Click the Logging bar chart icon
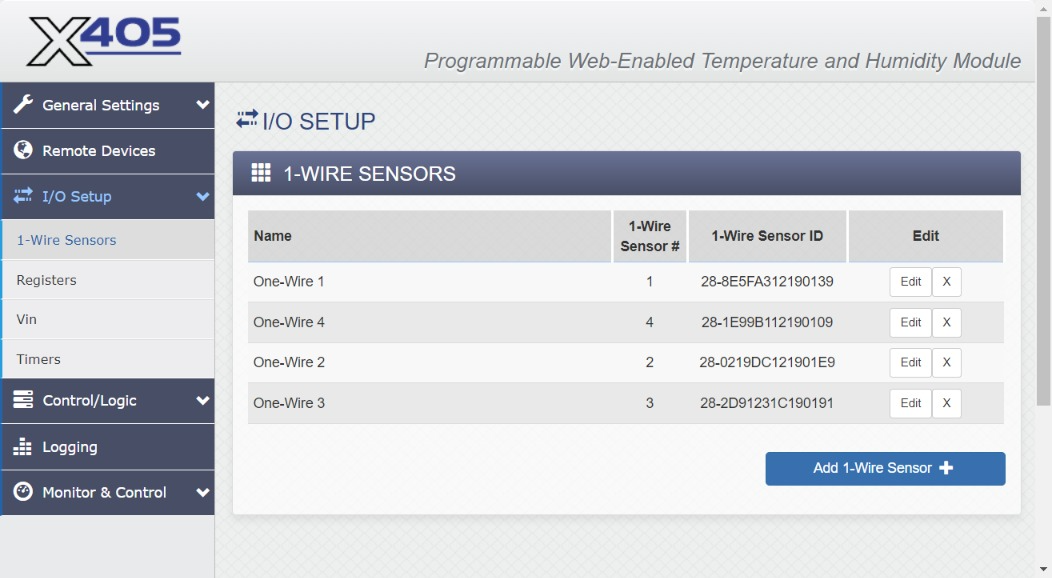This screenshot has height=578, width=1052. point(23,447)
